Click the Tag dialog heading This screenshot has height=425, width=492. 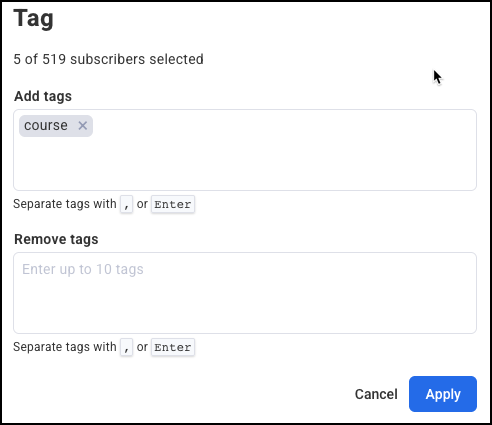point(33,19)
